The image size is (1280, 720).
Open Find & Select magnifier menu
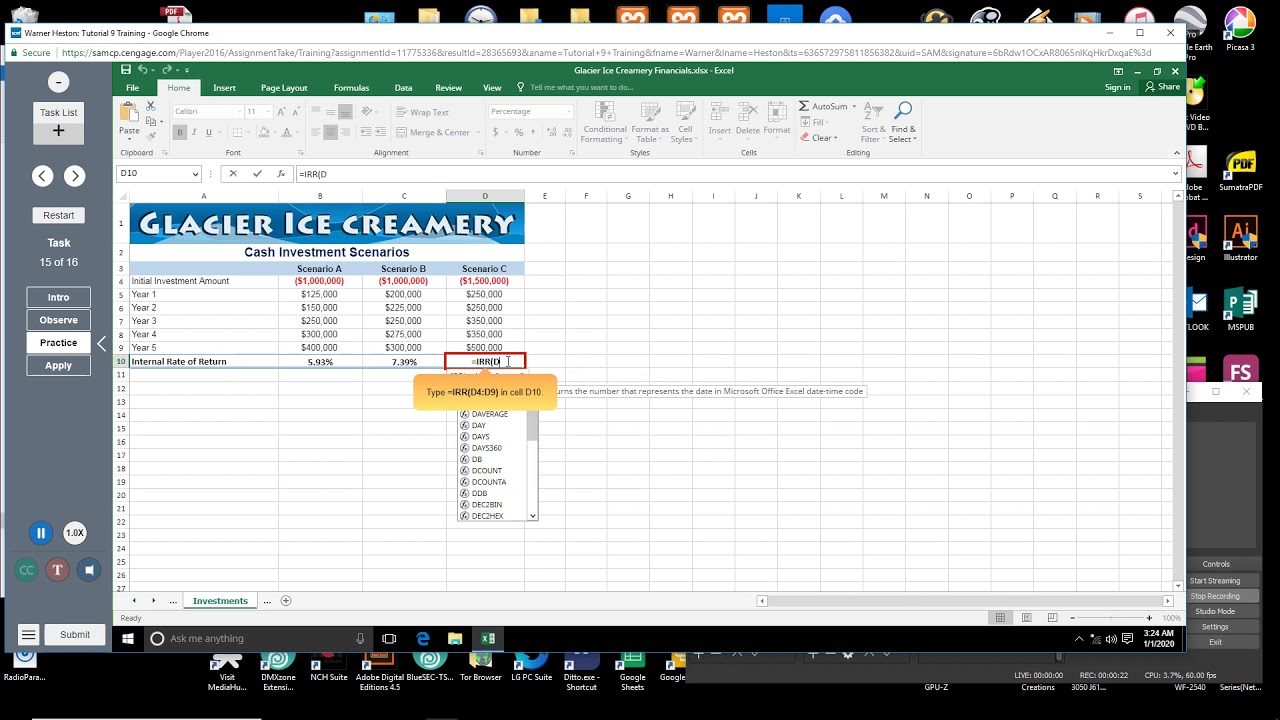pyautogui.click(x=903, y=122)
